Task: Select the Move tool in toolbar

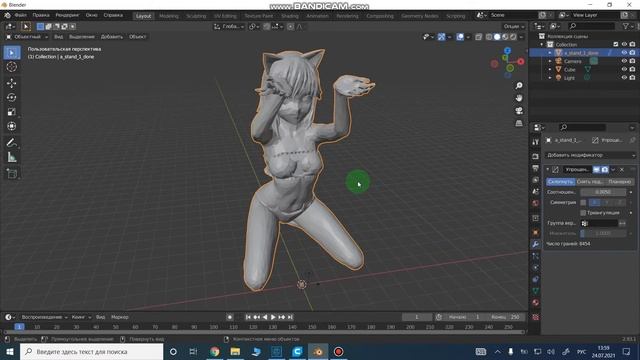Action: [x=11, y=83]
